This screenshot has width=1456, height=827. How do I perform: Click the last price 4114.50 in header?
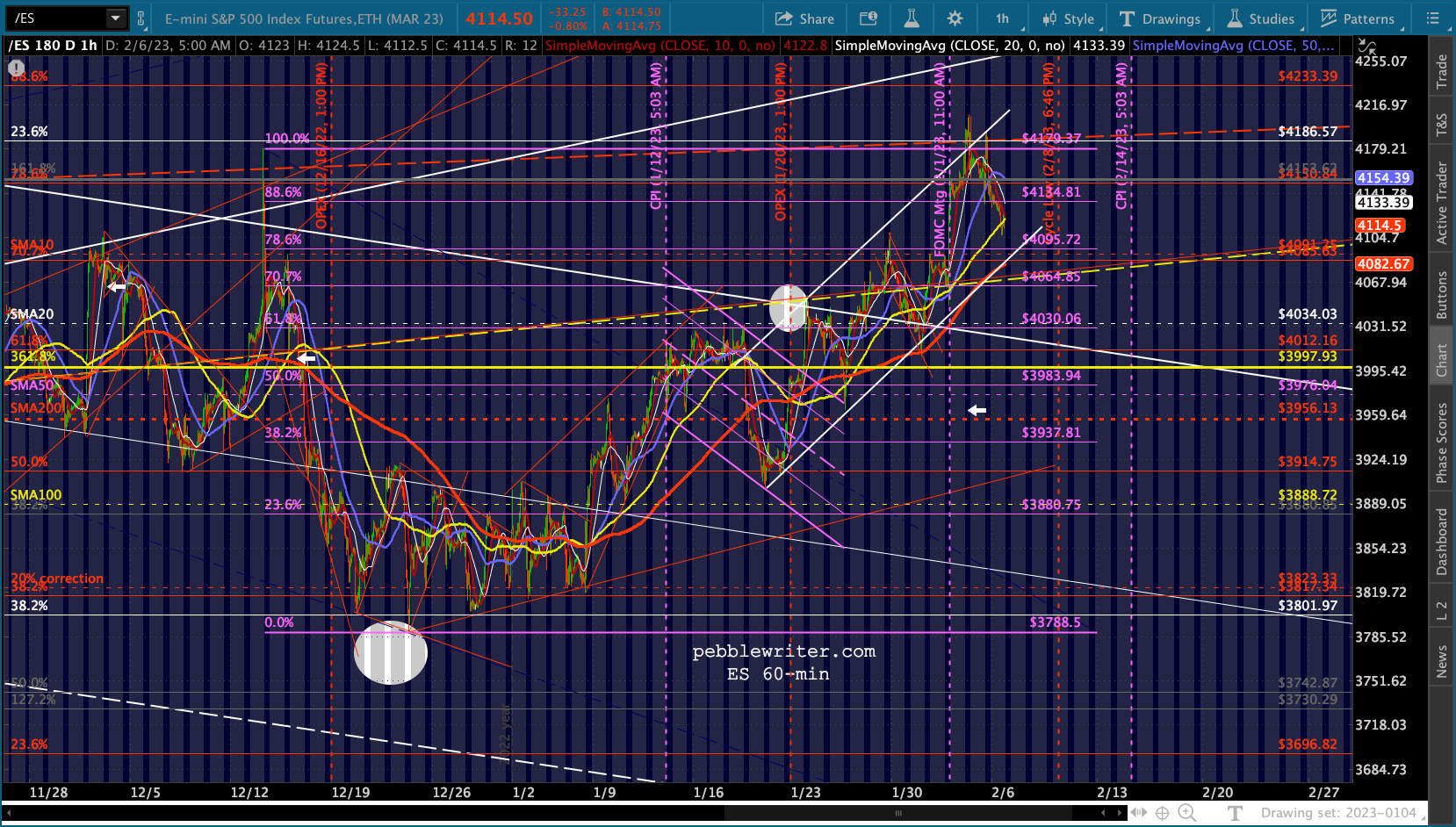point(499,18)
